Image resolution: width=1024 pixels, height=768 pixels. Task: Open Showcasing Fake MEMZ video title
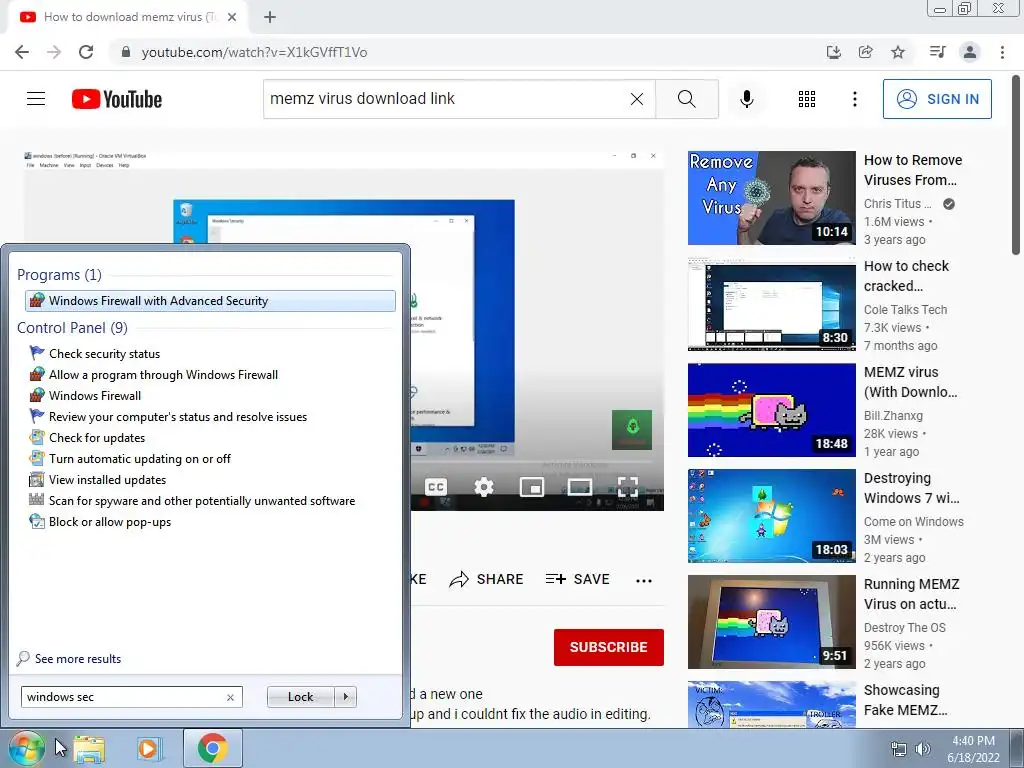[x=906, y=700]
